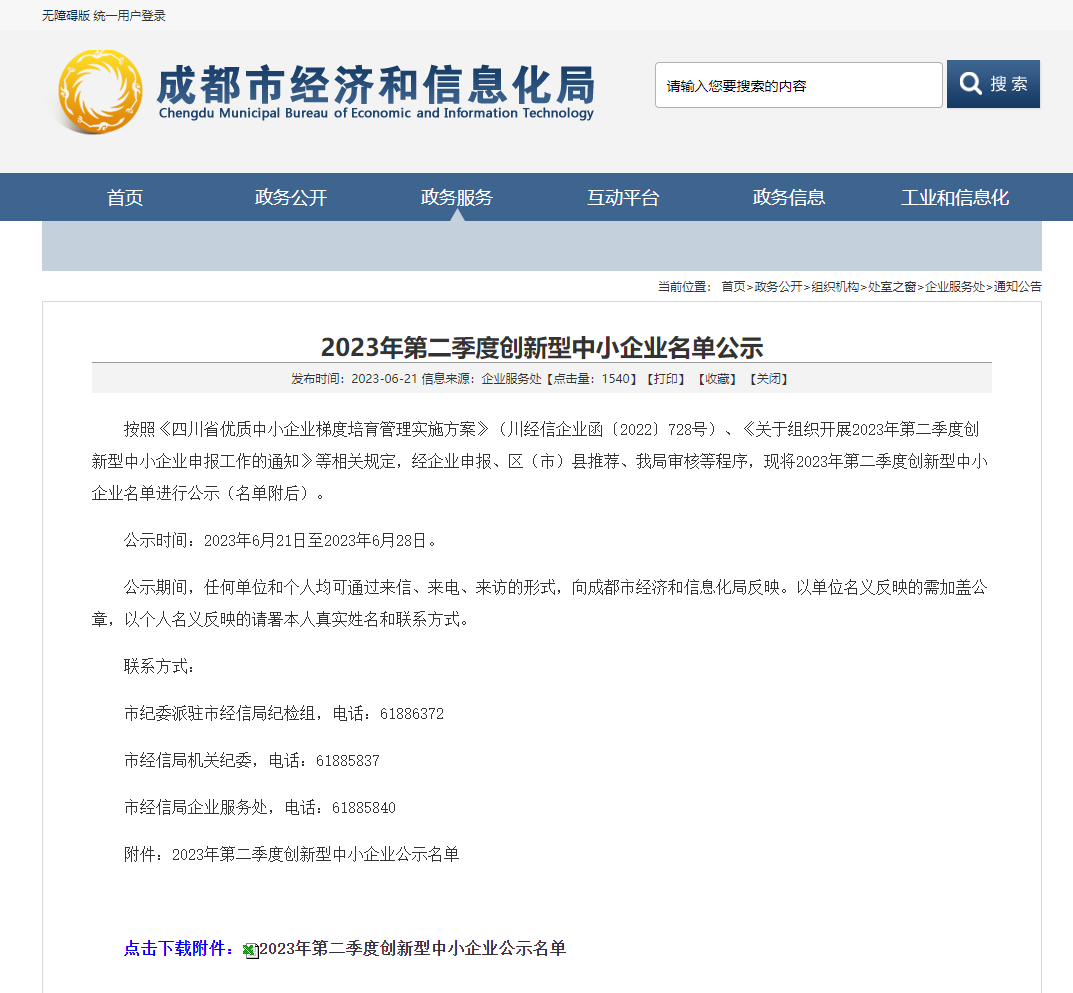Click the 联系方式： label
Screen dimensions: 1073x993
coord(159,667)
